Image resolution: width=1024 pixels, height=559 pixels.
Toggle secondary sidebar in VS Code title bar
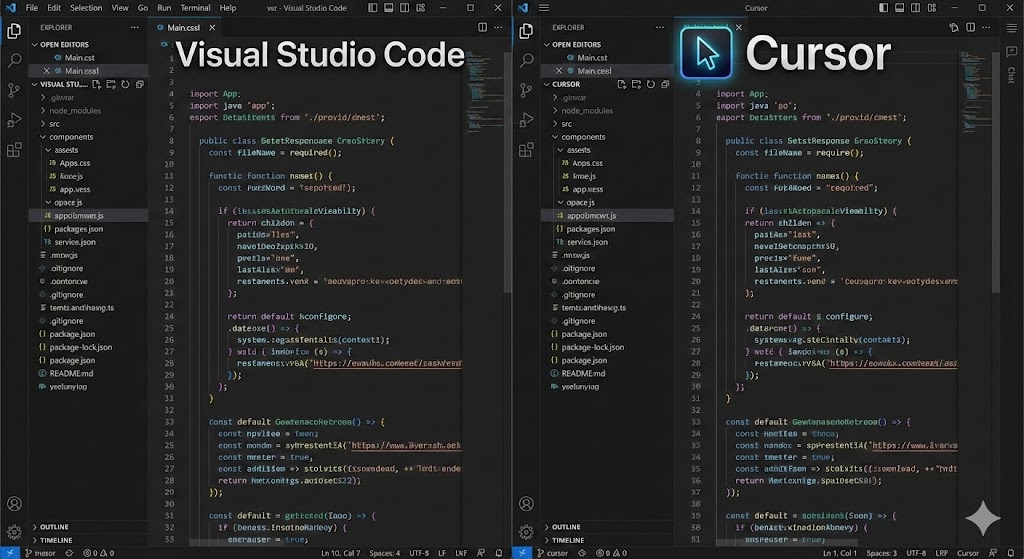coord(404,8)
